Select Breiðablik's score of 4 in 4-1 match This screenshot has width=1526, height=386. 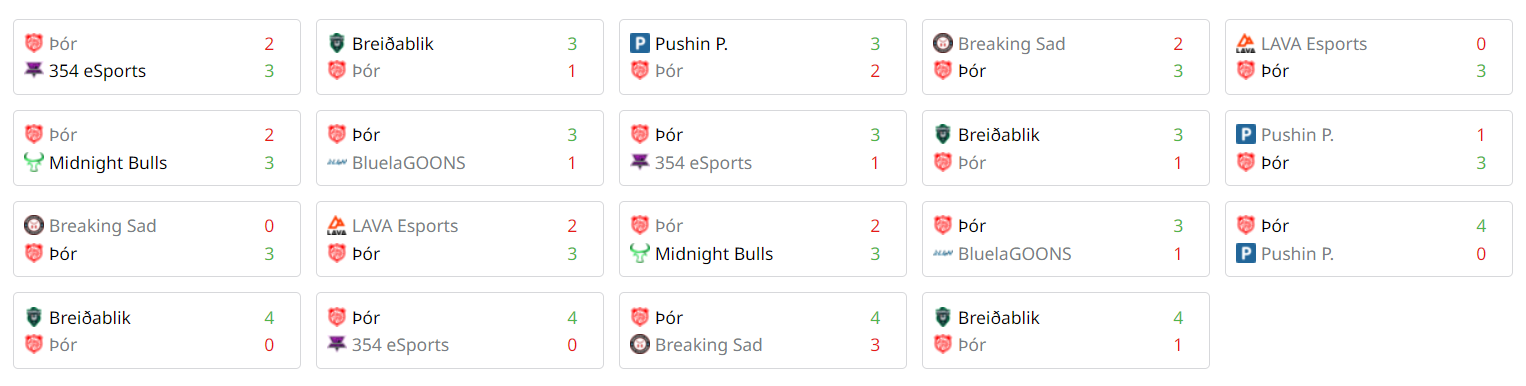tap(1178, 318)
